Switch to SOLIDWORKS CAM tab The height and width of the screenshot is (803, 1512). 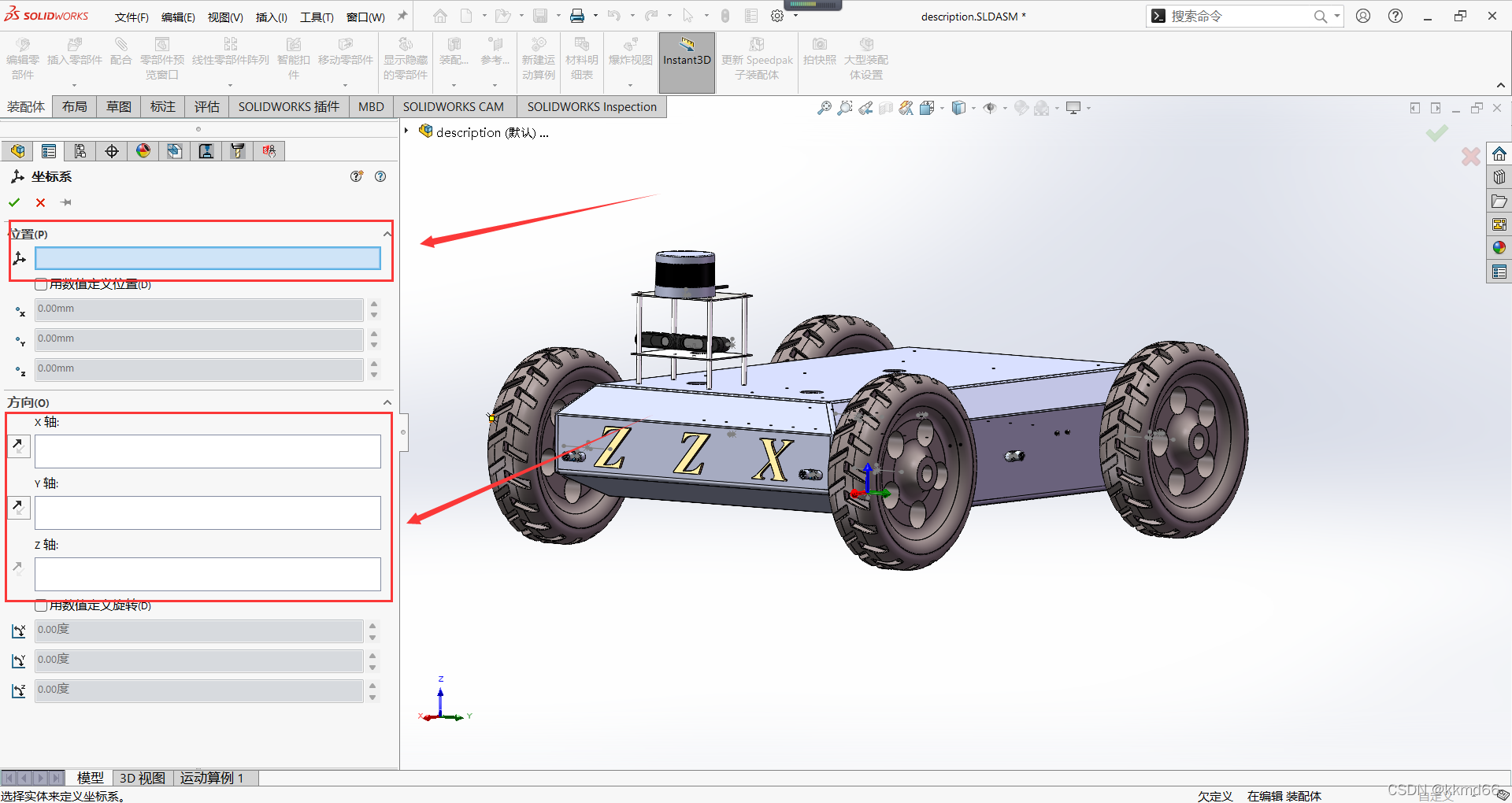[454, 107]
